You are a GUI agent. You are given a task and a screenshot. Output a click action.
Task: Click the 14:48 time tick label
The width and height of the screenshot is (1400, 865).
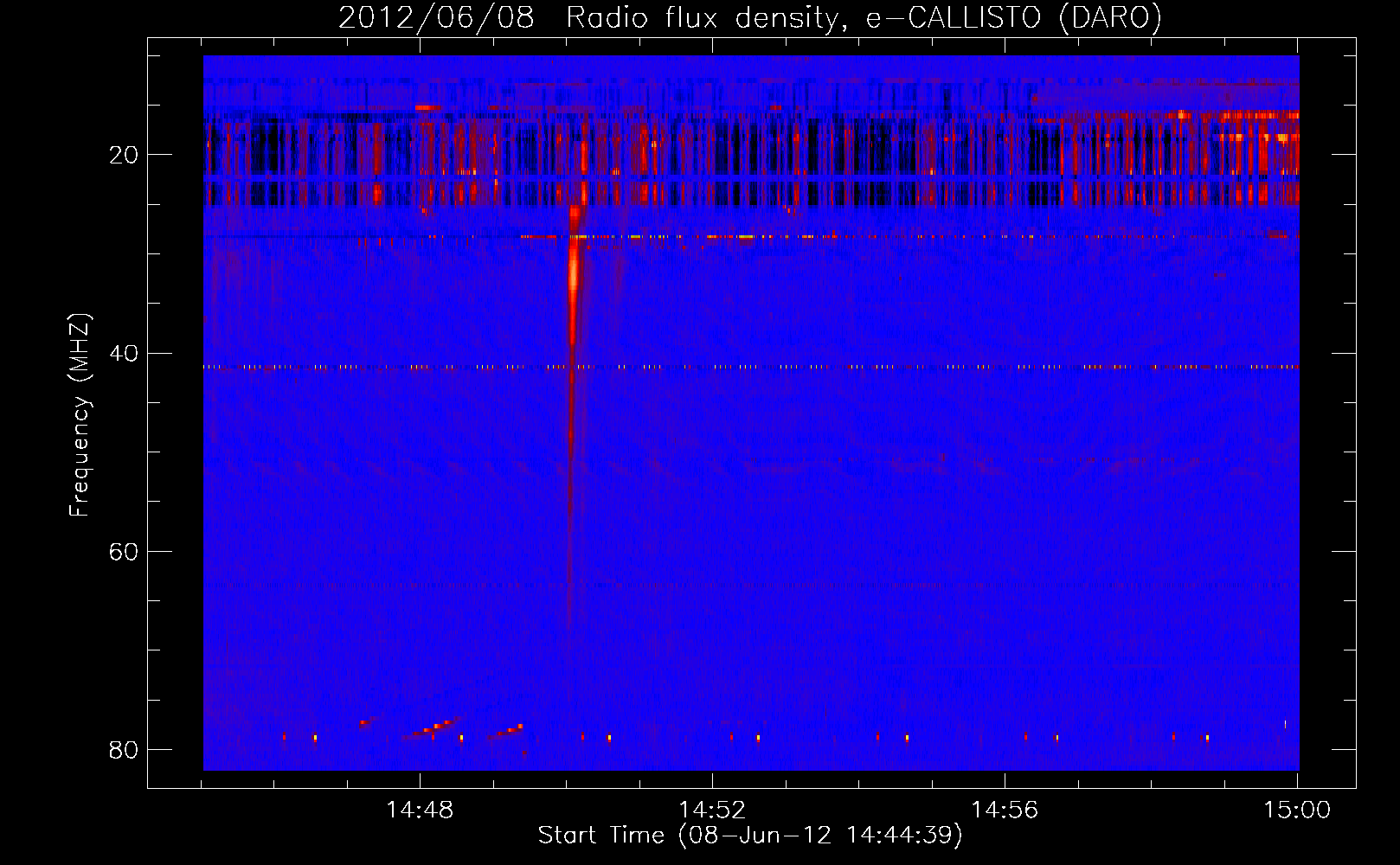[x=420, y=811]
